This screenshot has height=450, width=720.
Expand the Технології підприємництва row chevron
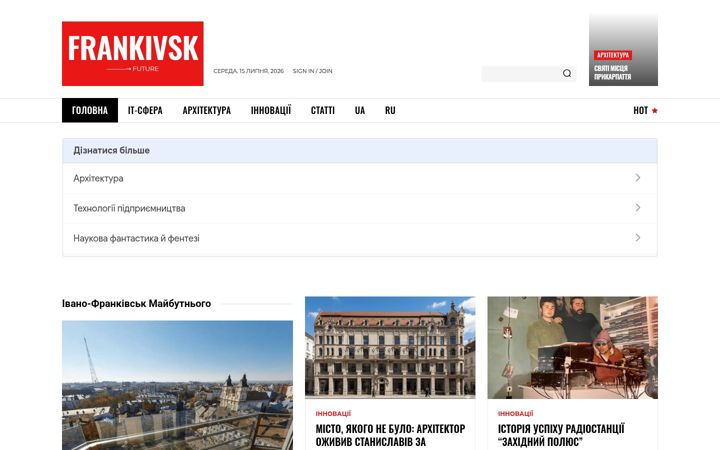point(638,208)
